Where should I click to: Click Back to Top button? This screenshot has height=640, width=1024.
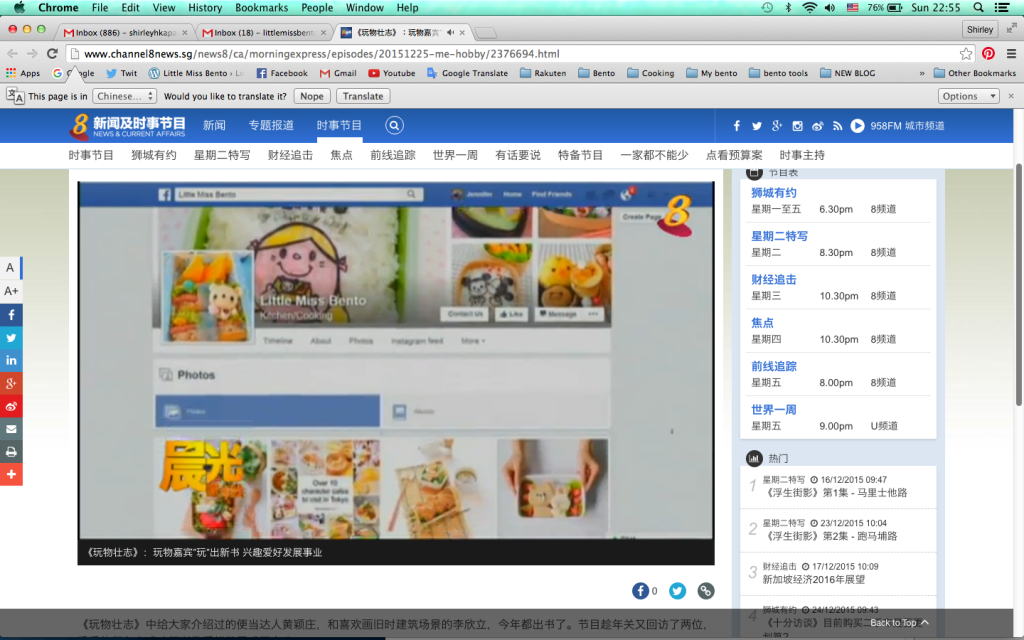899,622
